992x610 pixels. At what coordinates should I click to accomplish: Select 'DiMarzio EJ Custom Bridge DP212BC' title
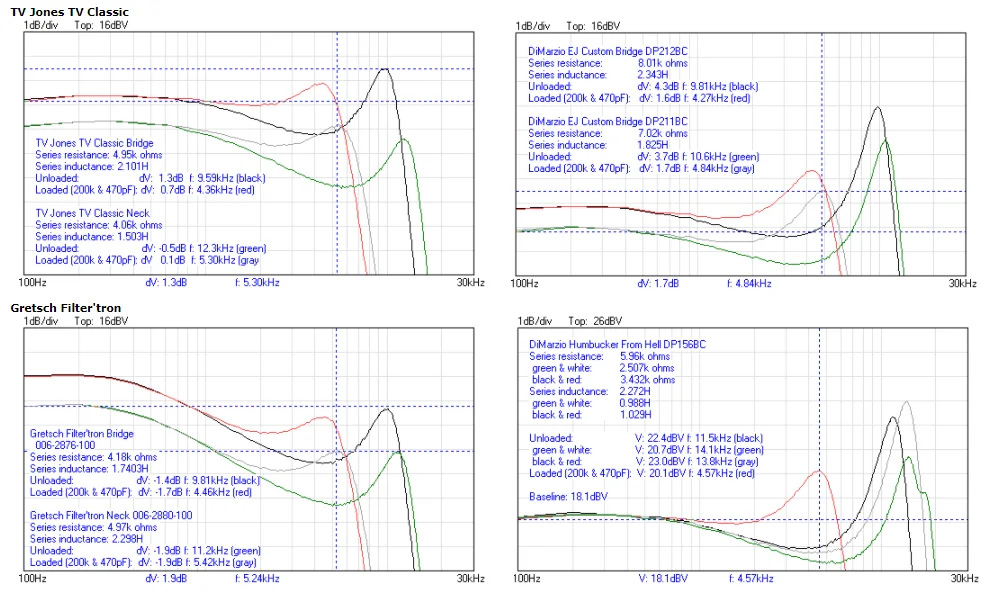coord(608,51)
